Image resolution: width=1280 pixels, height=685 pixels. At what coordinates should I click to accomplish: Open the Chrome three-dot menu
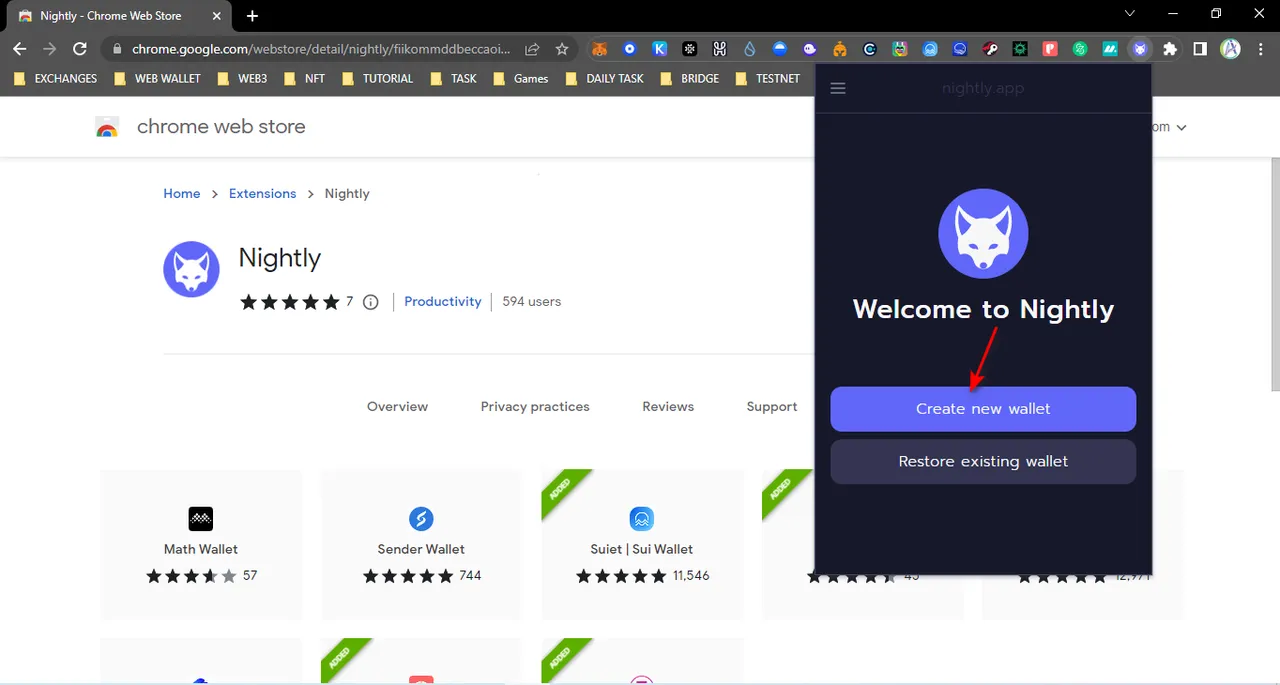pos(1260,49)
